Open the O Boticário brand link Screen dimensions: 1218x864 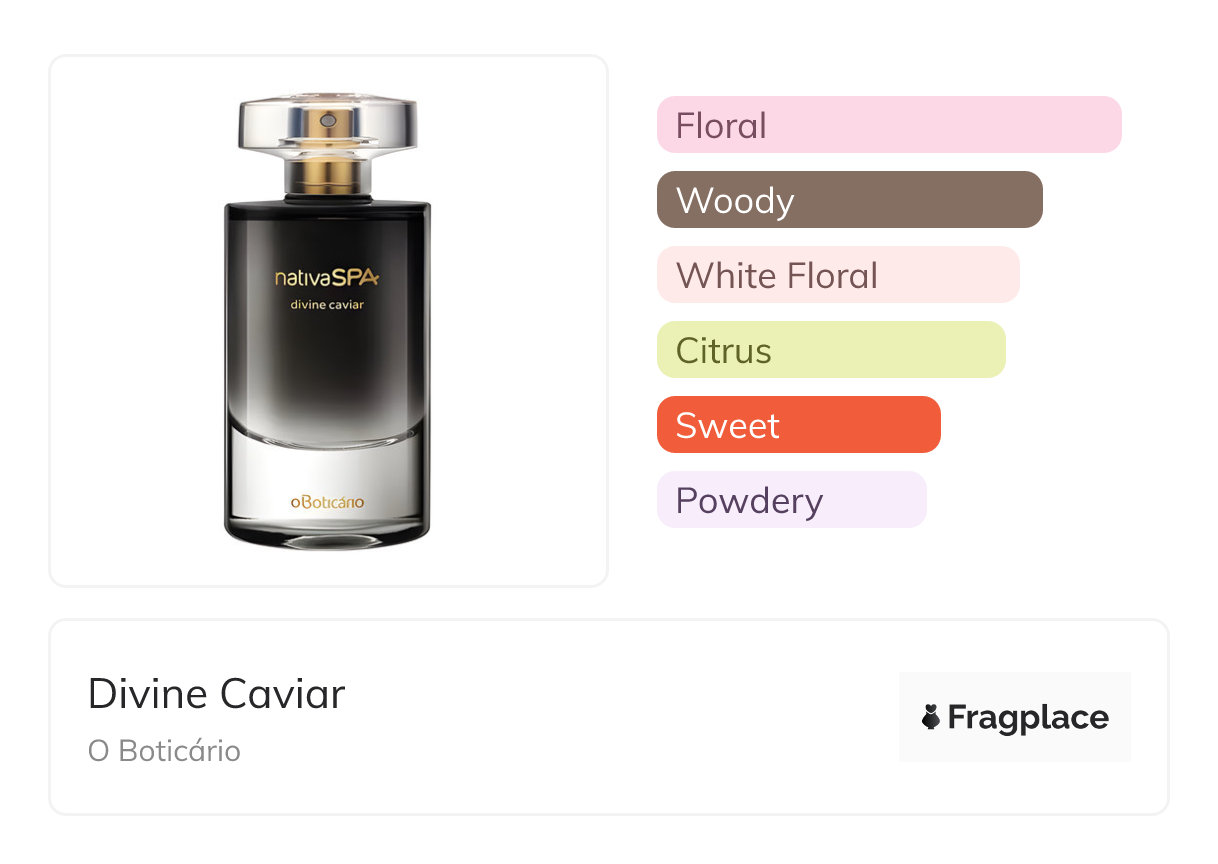(164, 751)
